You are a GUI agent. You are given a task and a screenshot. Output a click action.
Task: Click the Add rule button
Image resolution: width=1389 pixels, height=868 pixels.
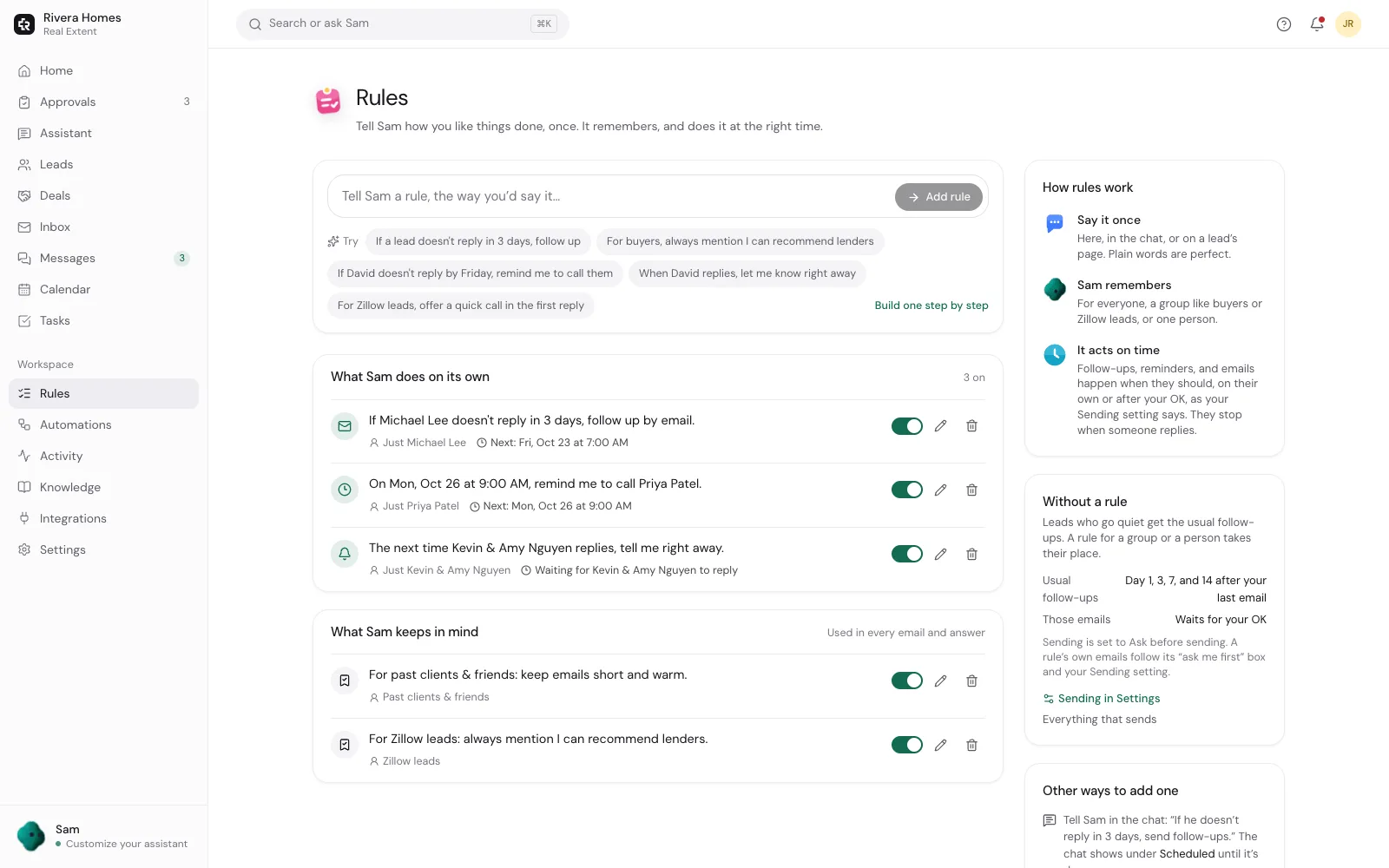click(x=938, y=197)
